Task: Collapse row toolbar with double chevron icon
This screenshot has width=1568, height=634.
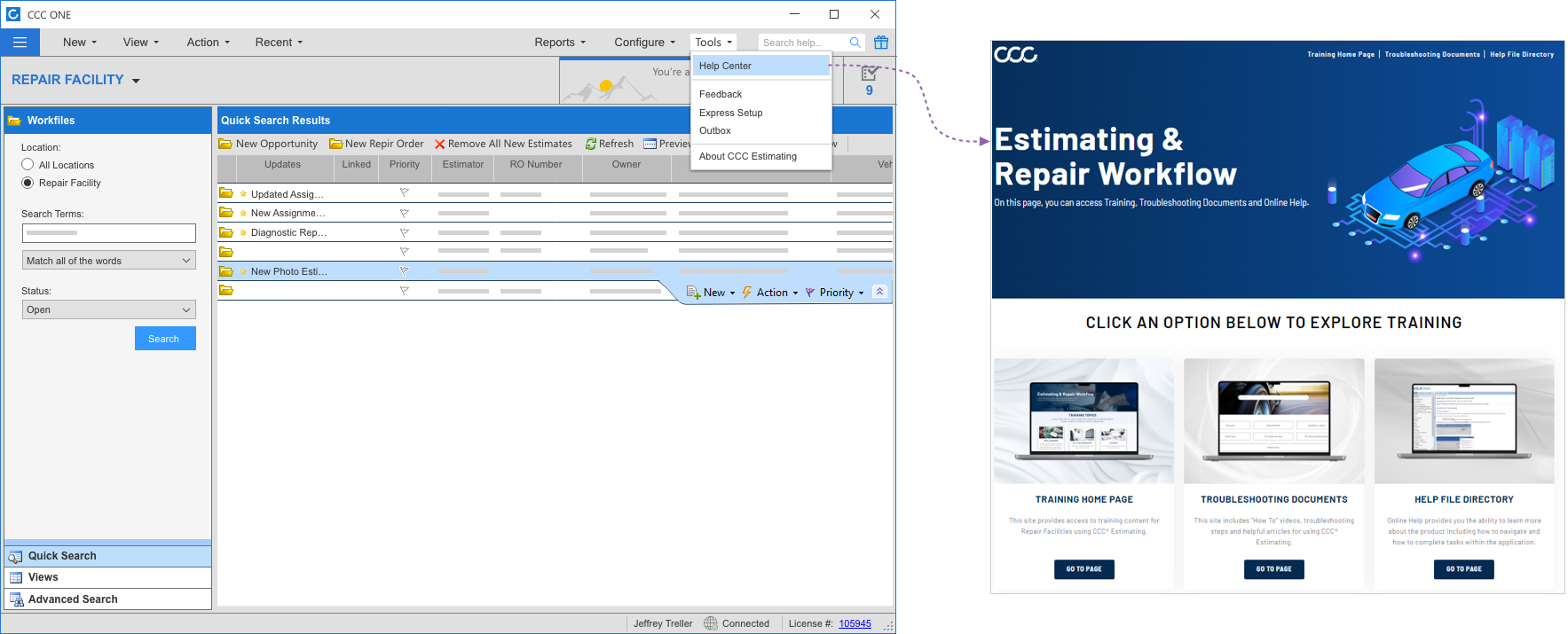Action: [879, 292]
